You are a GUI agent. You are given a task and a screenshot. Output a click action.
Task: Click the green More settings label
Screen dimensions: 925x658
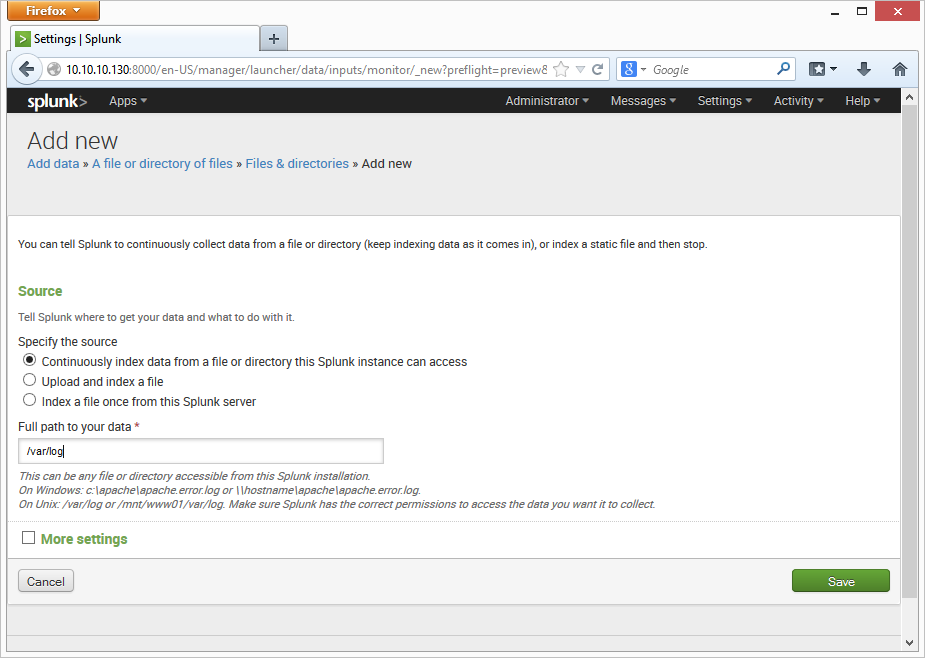click(x=84, y=539)
